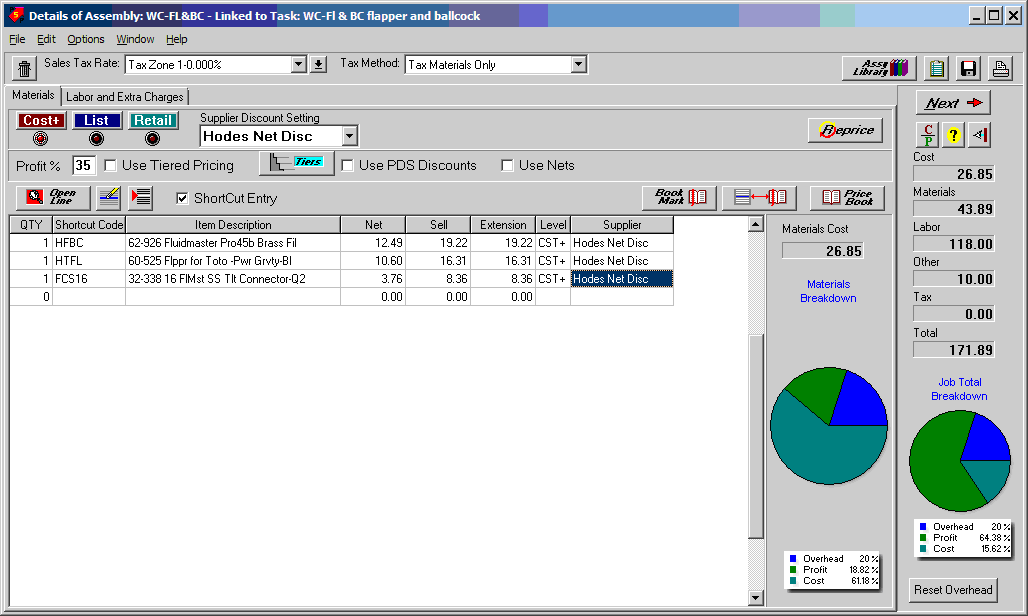
Task: Click the FCS16 shortcut code cell
Action: (x=89, y=279)
